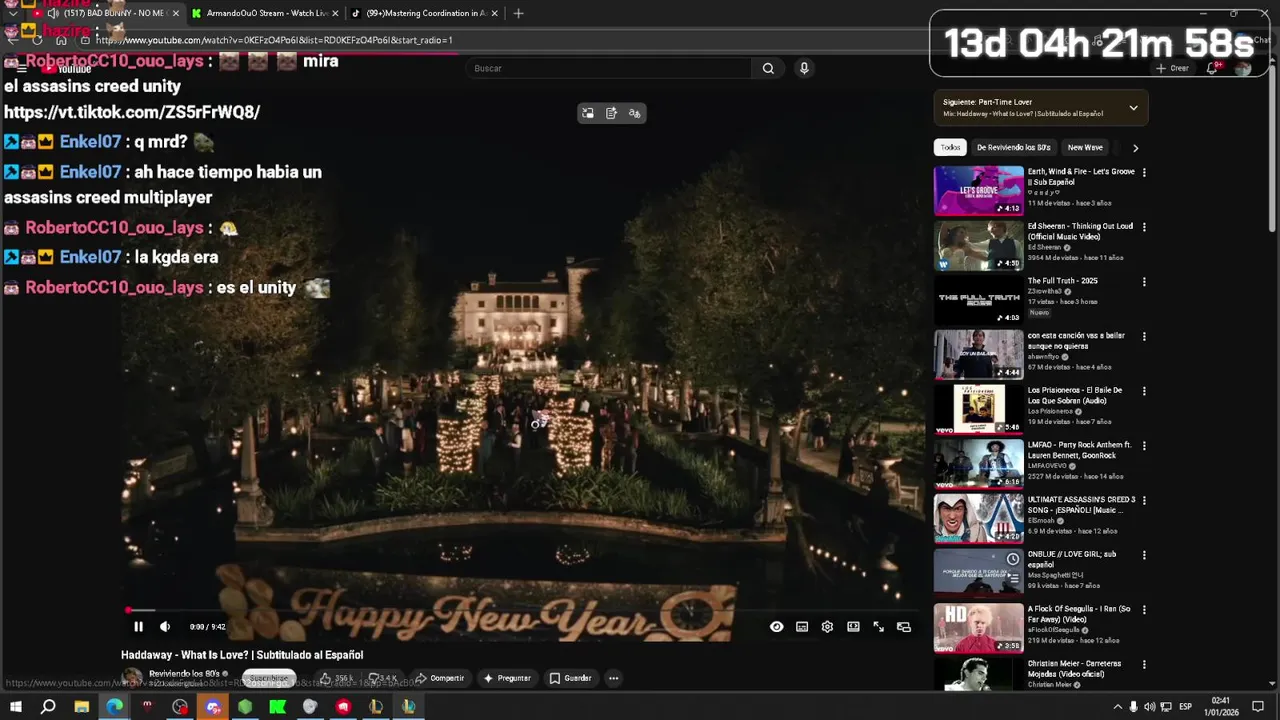The image size is (1280, 720).
Task: Open options for ONBLUE Love Girl video
Action: [x=1144, y=555]
